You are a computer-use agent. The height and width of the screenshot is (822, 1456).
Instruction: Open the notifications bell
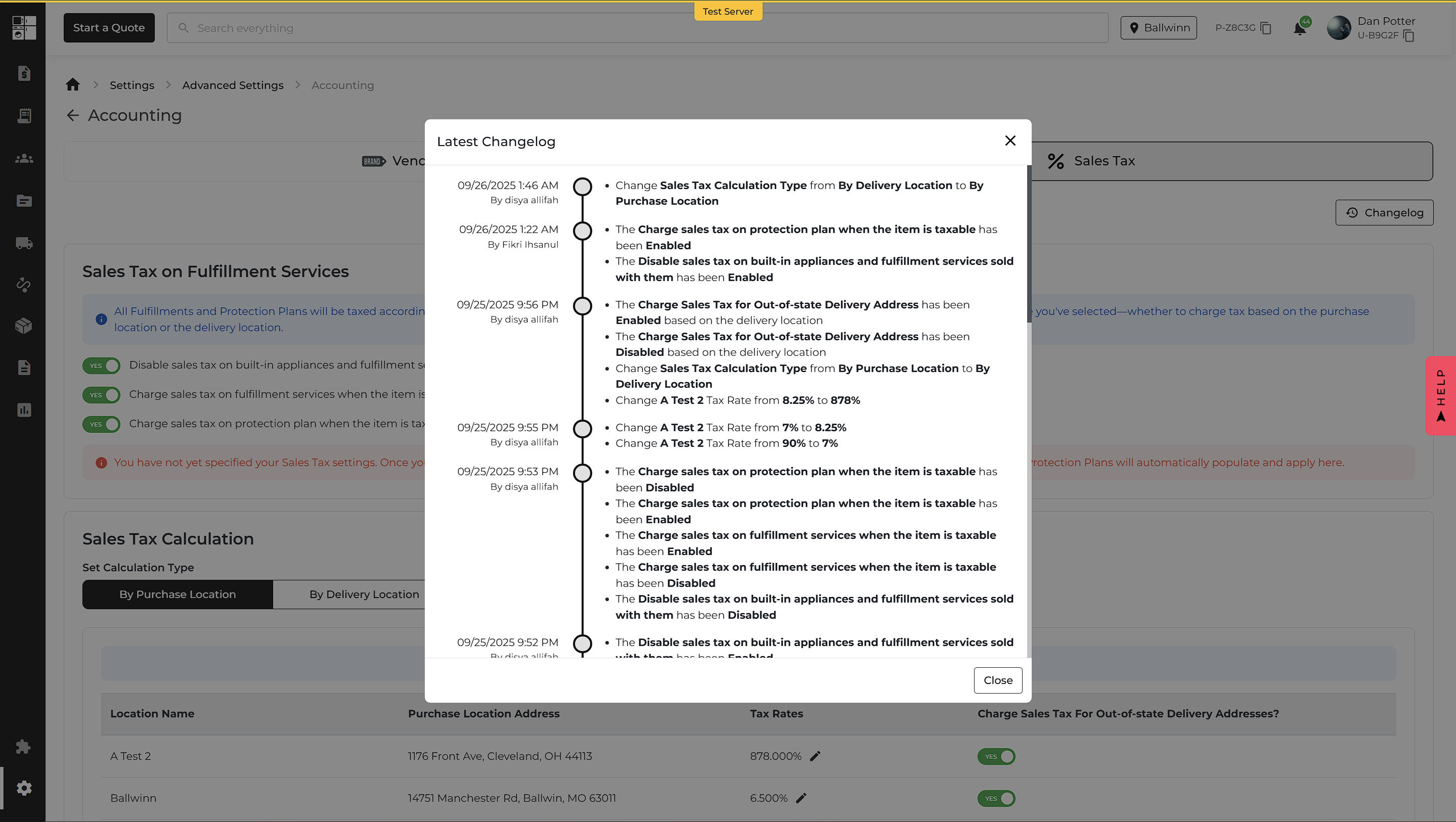[1300, 28]
